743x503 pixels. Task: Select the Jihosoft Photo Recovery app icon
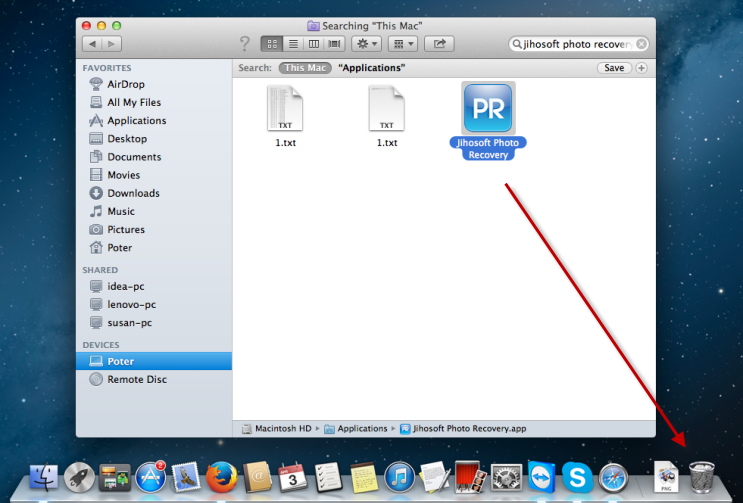(488, 108)
